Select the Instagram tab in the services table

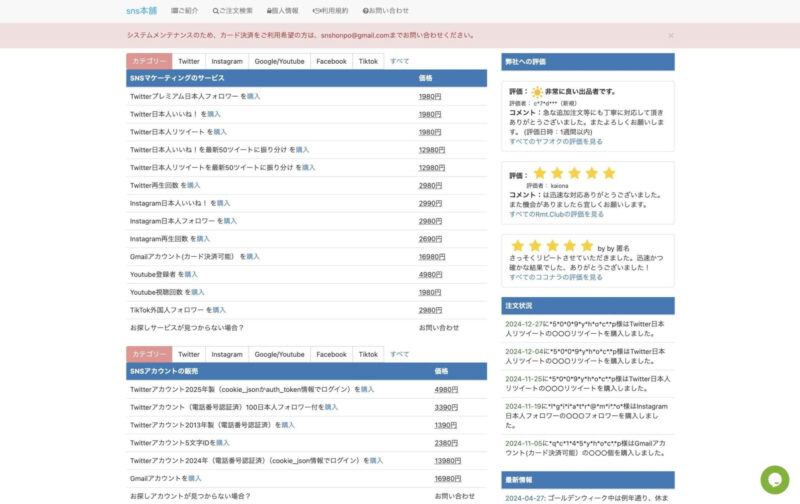(227, 61)
